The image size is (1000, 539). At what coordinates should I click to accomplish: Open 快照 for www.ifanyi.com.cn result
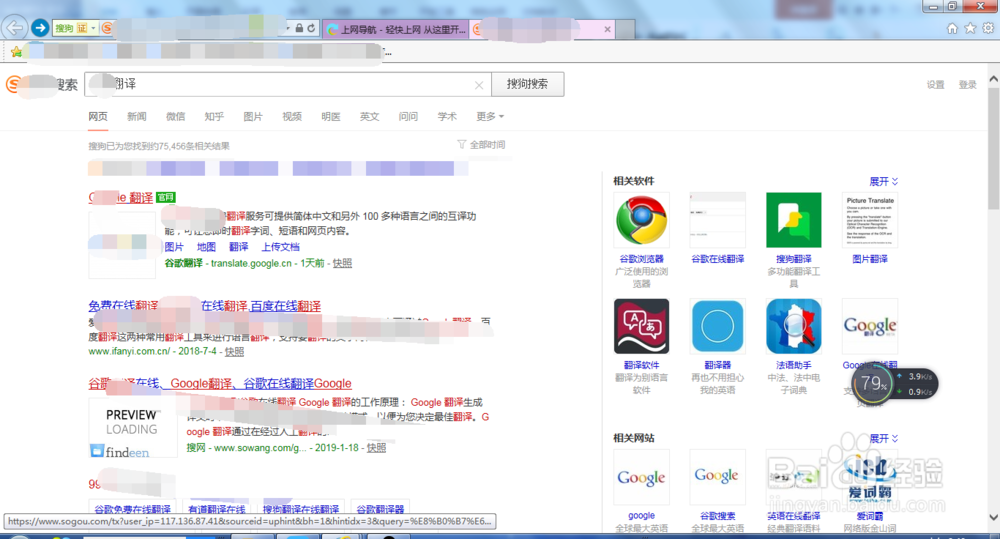(x=234, y=351)
